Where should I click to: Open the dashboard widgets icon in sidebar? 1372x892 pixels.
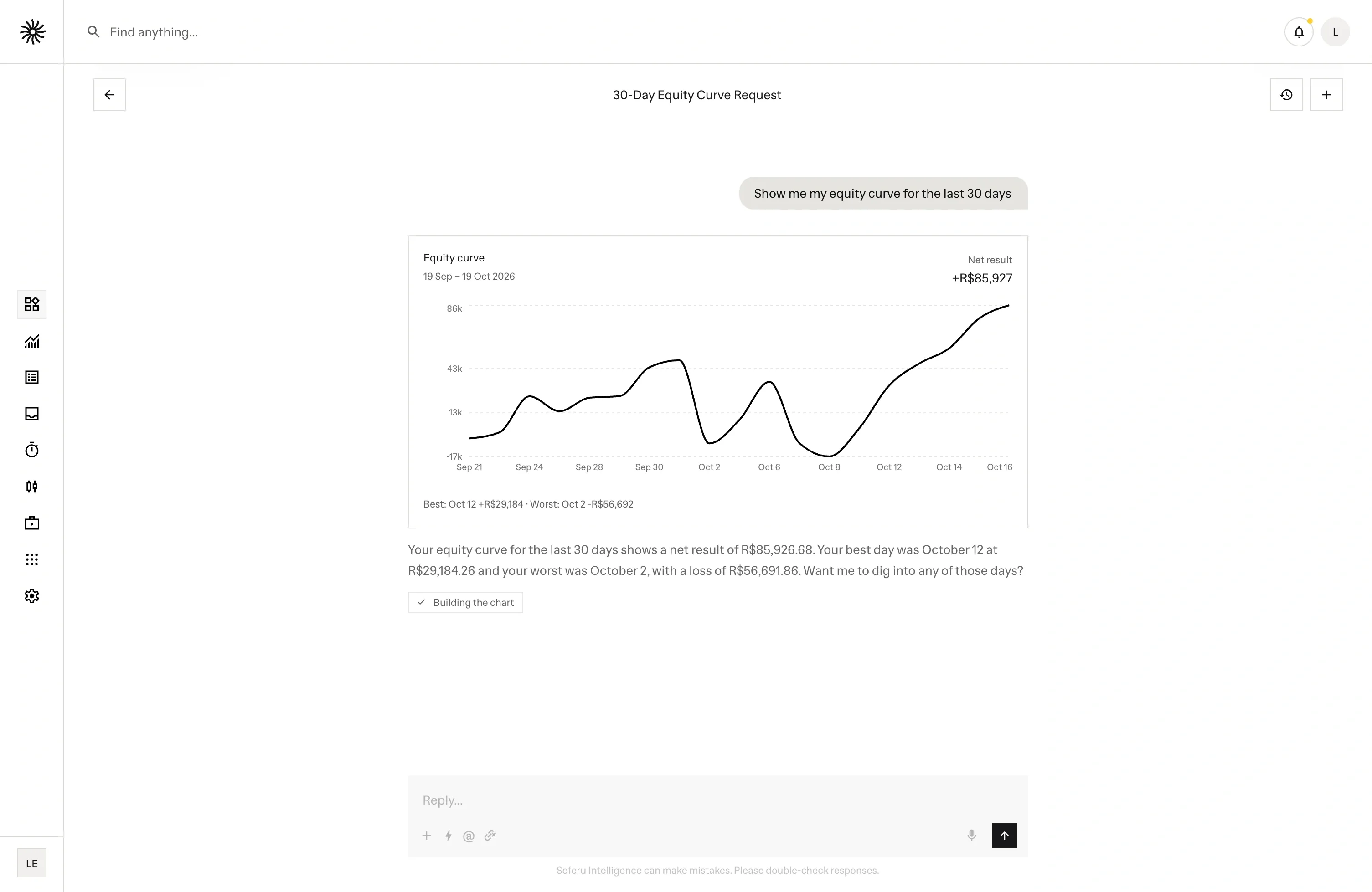click(x=32, y=304)
